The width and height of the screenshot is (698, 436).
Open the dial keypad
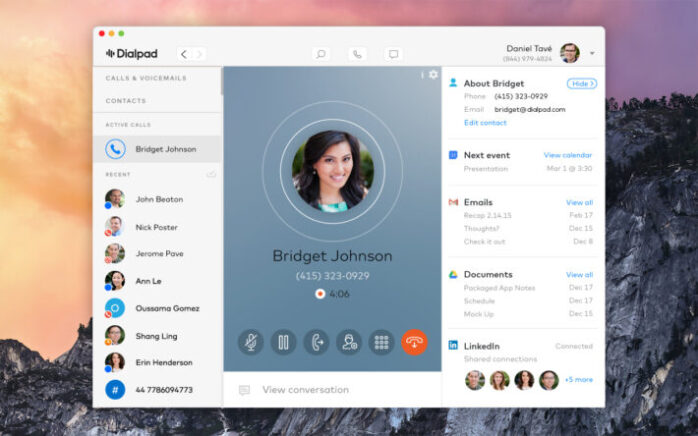pyautogui.click(x=381, y=342)
